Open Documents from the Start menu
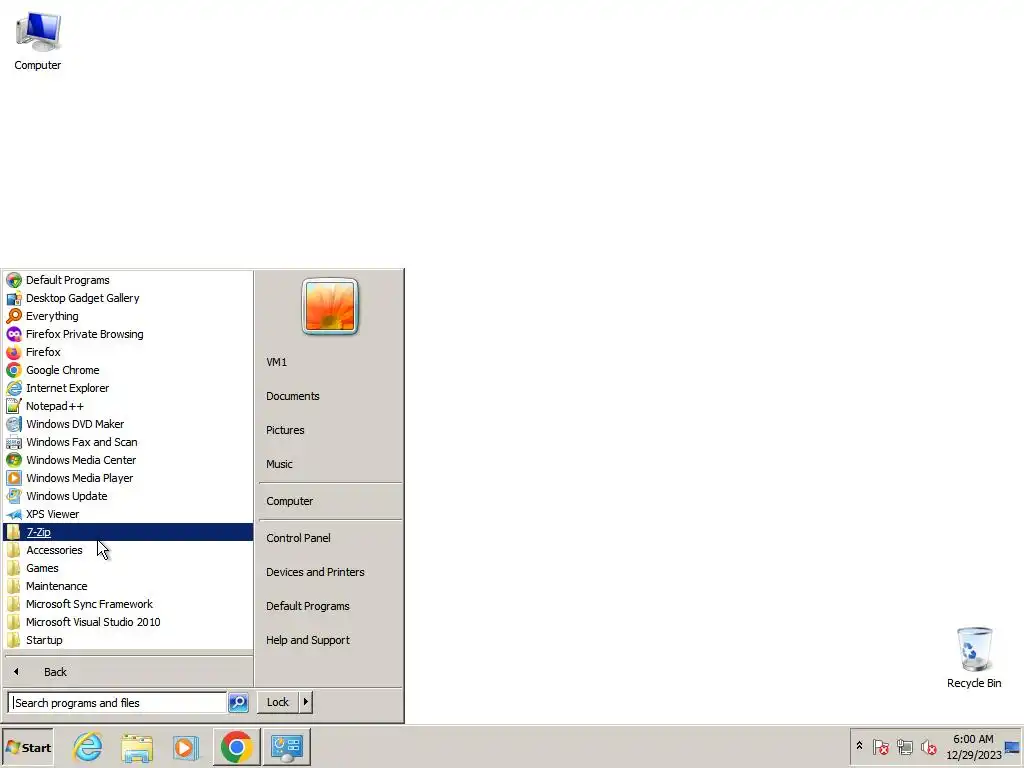This screenshot has height=768, width=1024. [330, 396]
